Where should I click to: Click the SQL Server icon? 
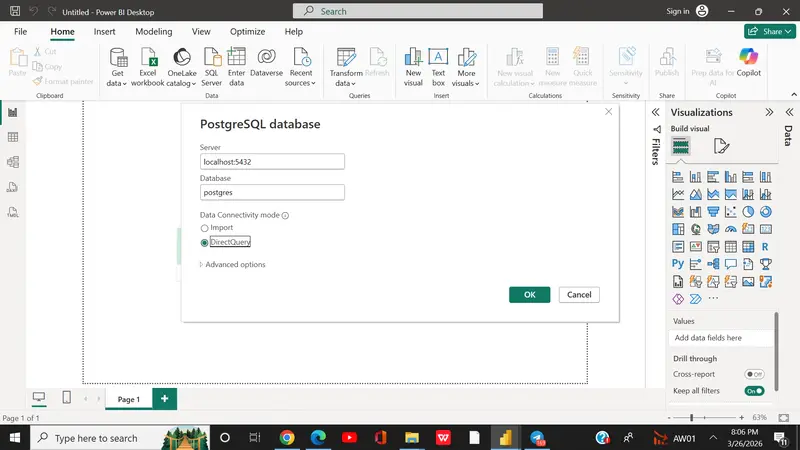coord(211,67)
